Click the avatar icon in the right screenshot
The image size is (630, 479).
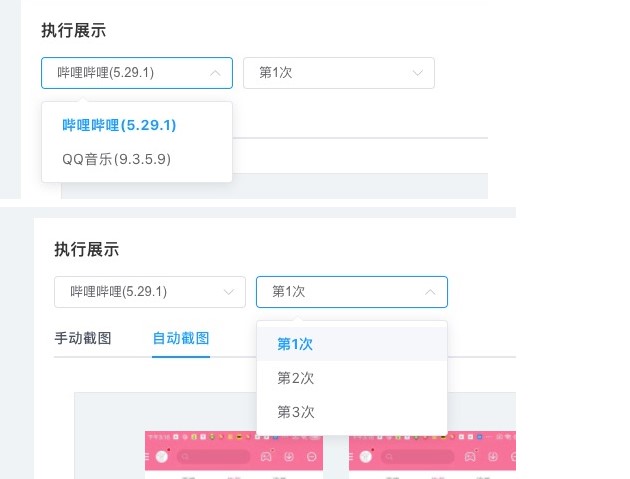tap(367, 457)
